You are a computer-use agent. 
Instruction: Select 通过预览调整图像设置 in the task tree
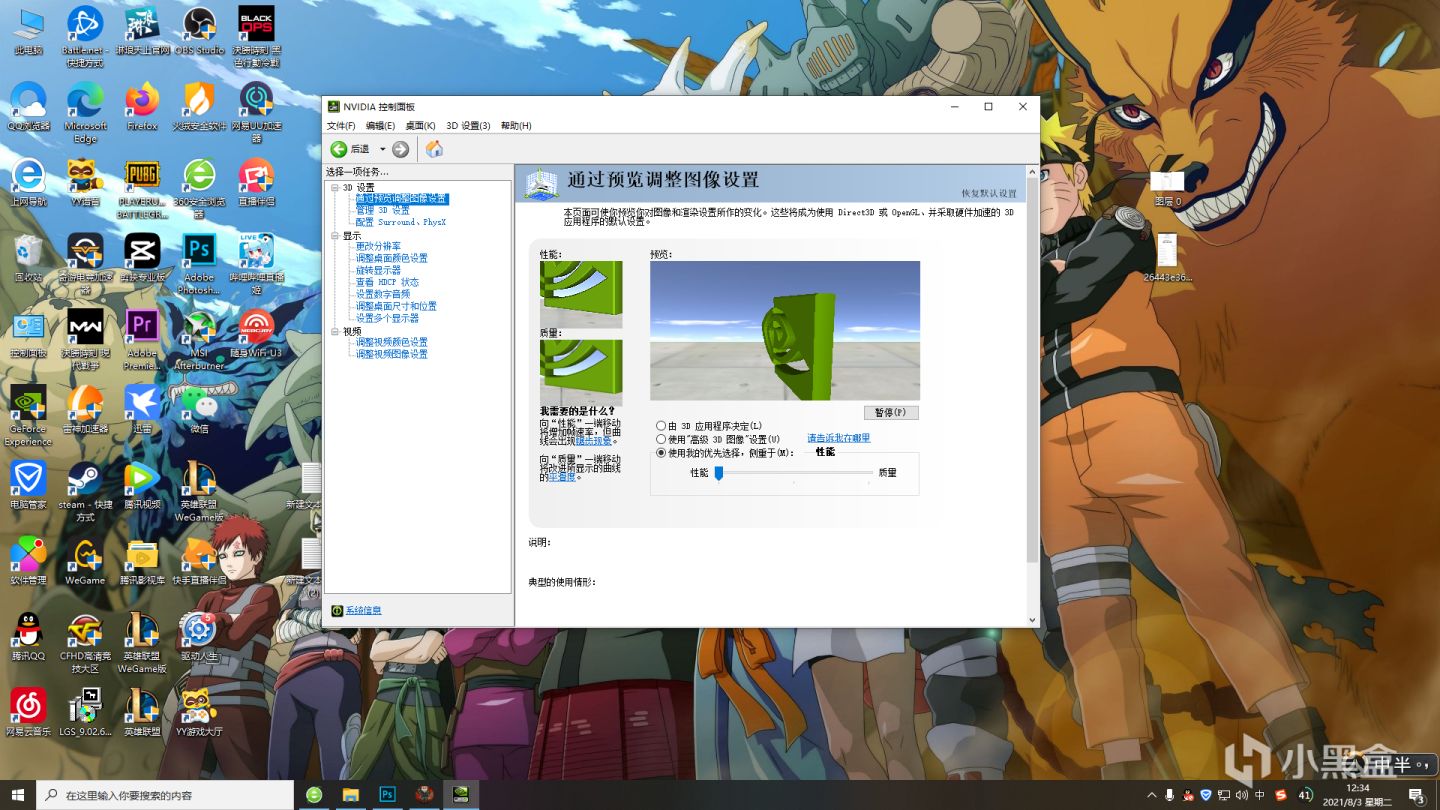point(401,199)
